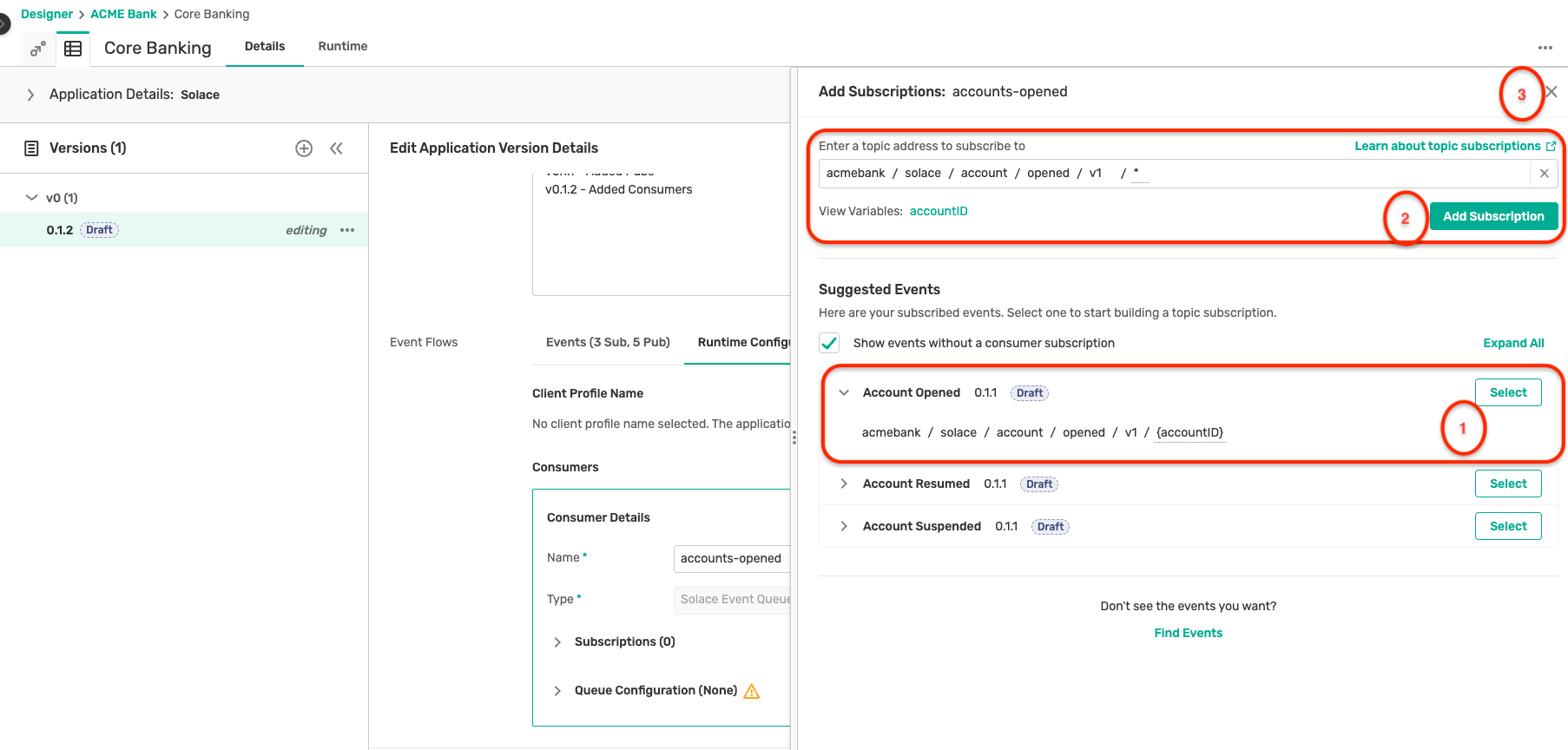The image size is (1568, 750).
Task: Click the Suggested Events heading
Action: coord(880,289)
